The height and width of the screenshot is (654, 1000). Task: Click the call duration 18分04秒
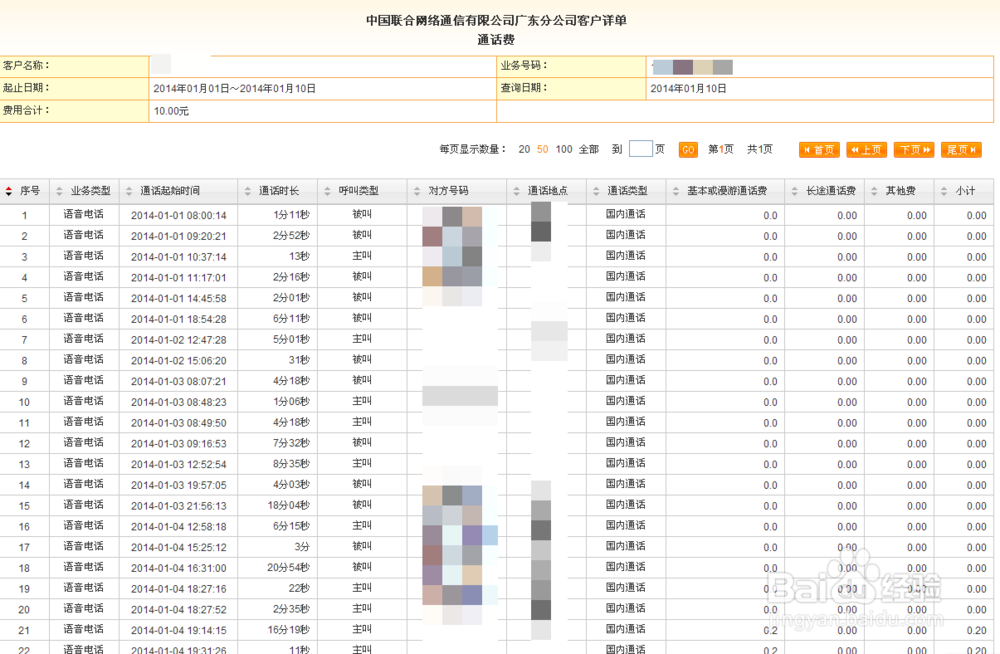tap(288, 505)
